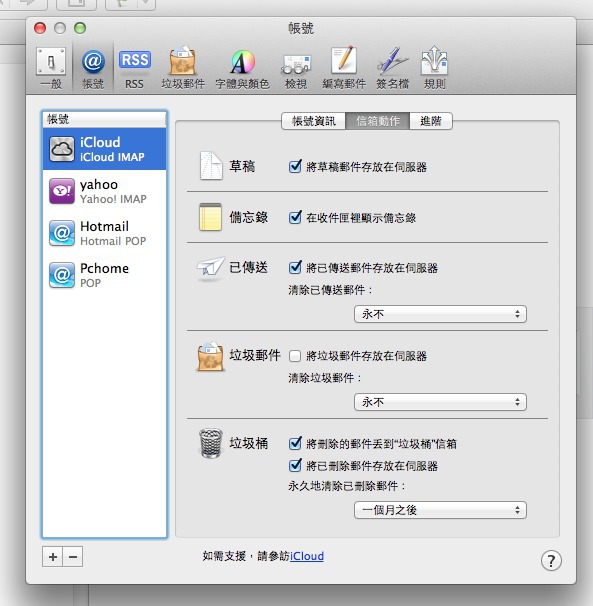Follow the iCloud support link
The width and height of the screenshot is (593, 606).
pyautogui.click(x=307, y=556)
